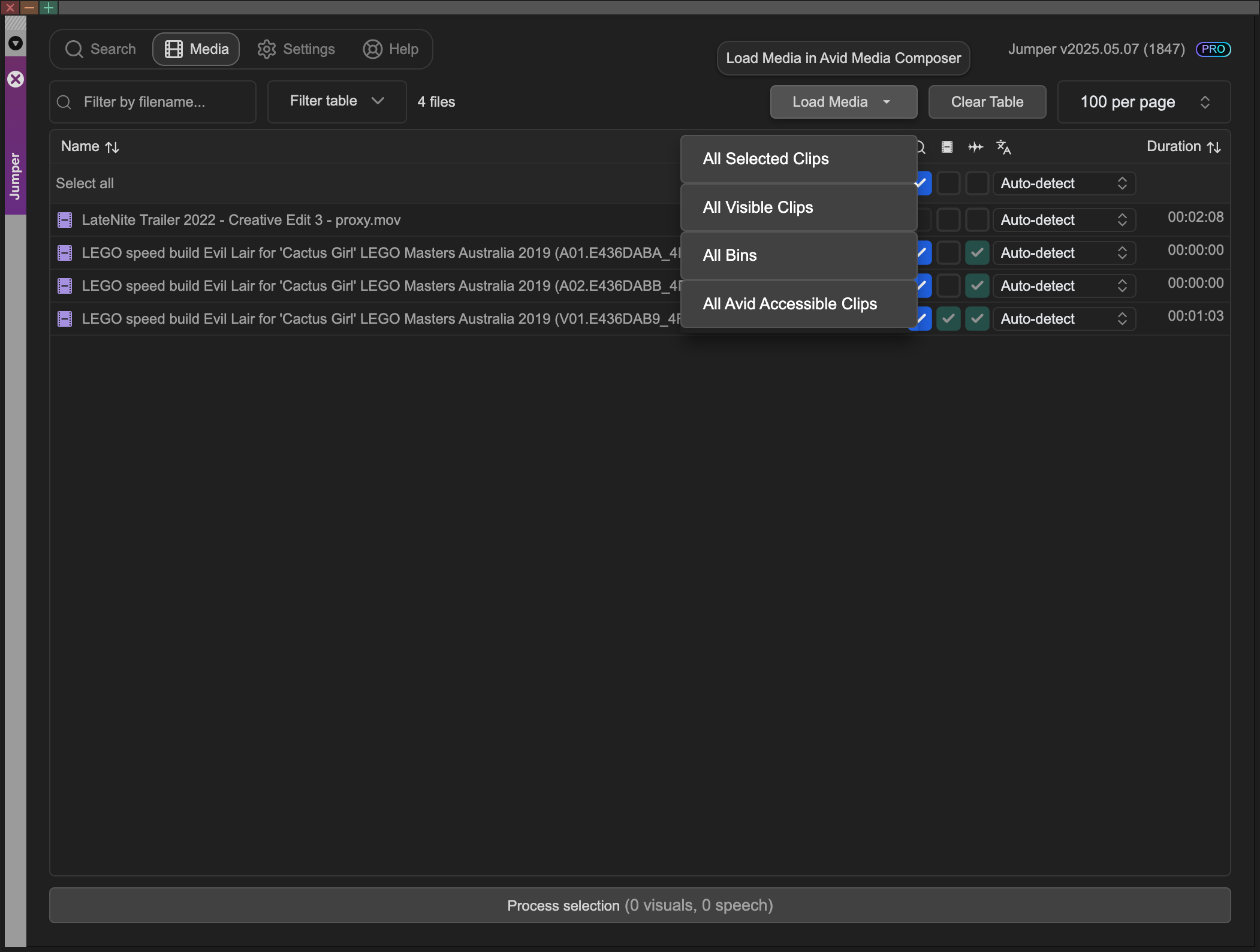Open the LateNite Trailer Auto-detect language dropdown
The width and height of the screenshot is (1260, 952).
[x=1064, y=220]
